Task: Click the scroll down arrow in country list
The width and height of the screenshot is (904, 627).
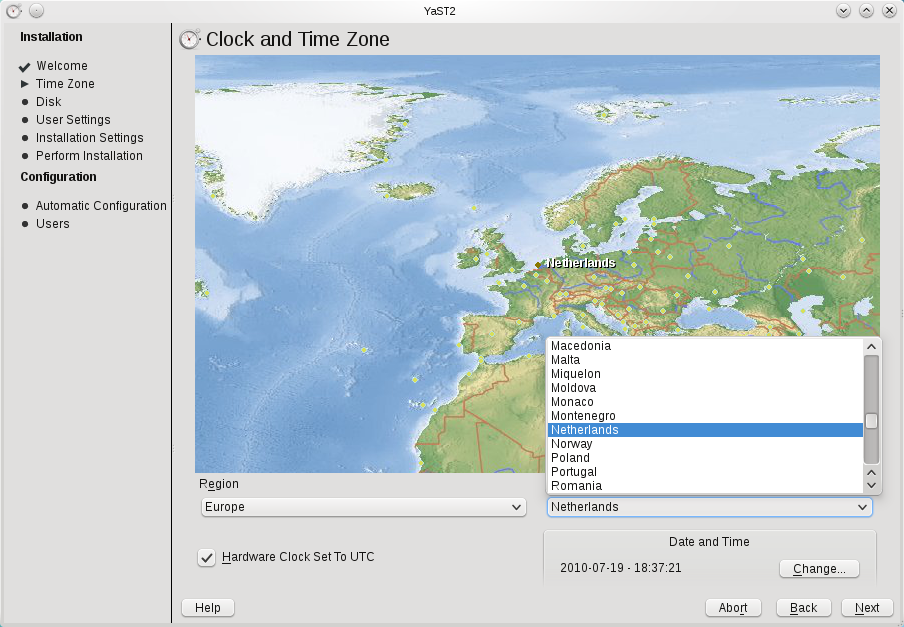Action: coord(871,485)
